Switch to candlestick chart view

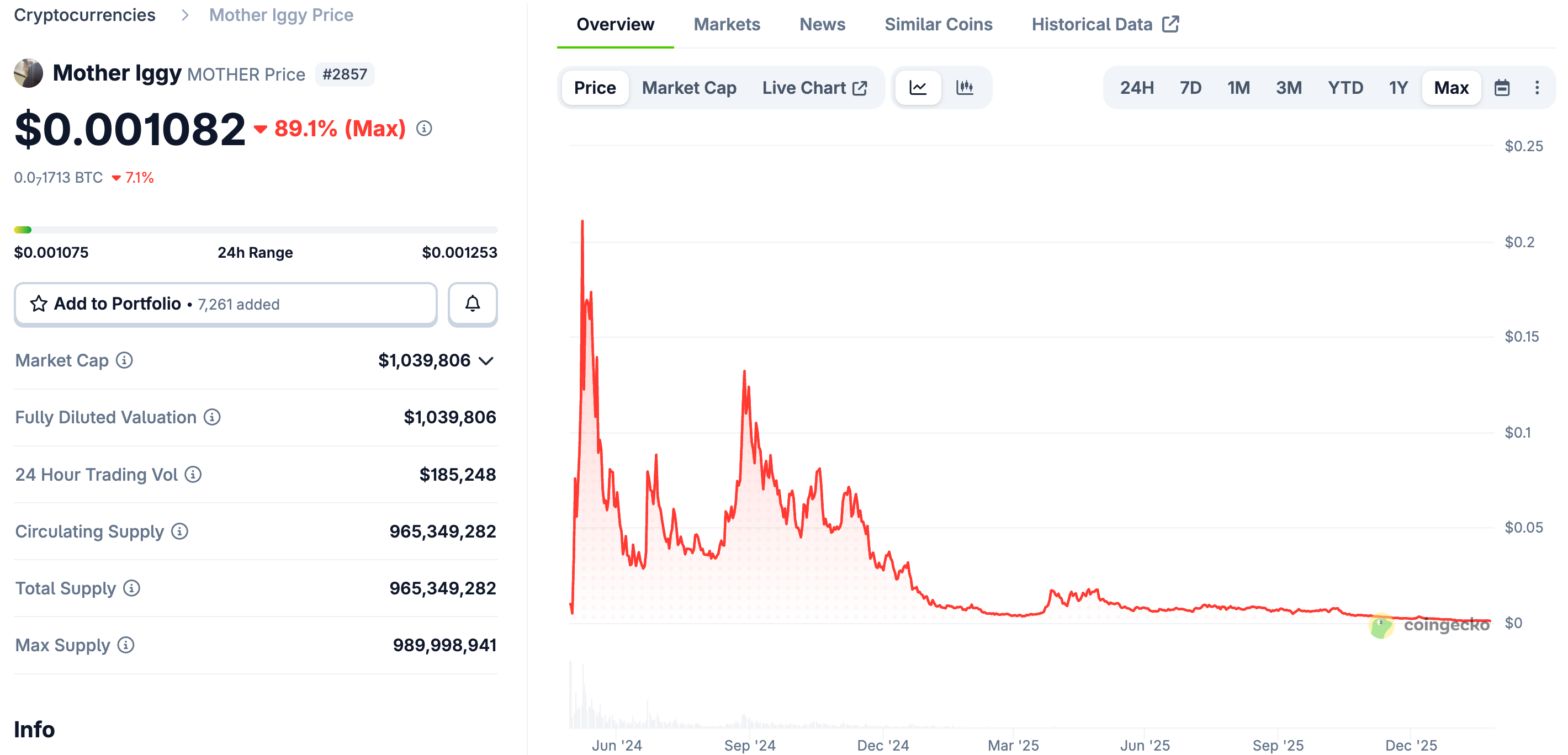pyautogui.click(x=964, y=88)
